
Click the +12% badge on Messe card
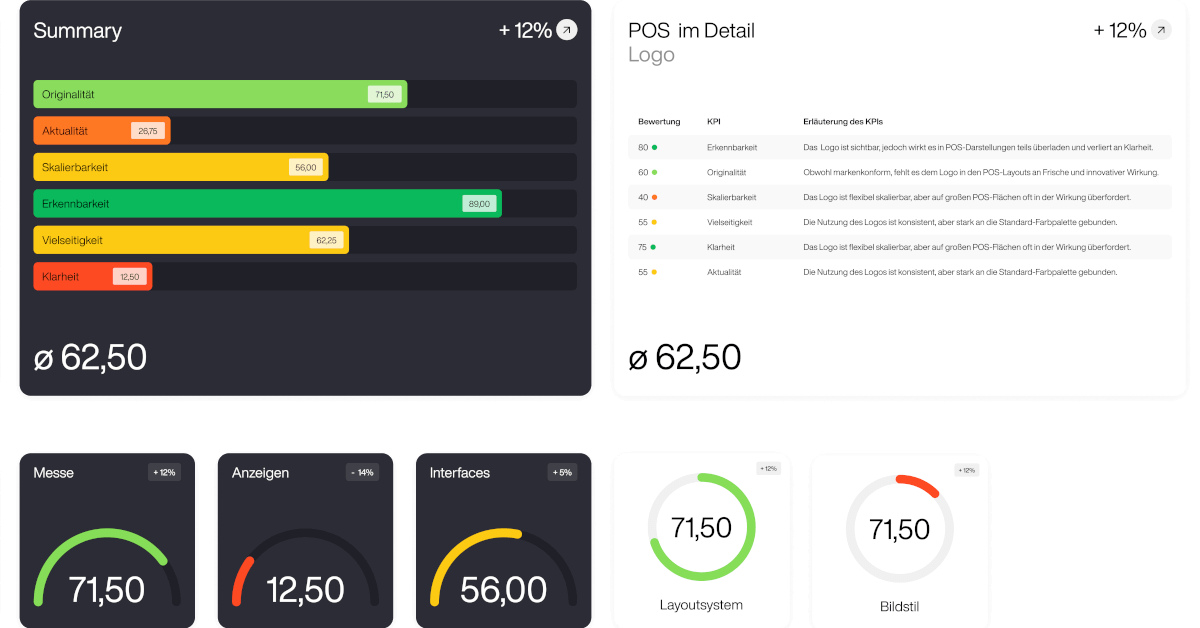tap(164, 472)
